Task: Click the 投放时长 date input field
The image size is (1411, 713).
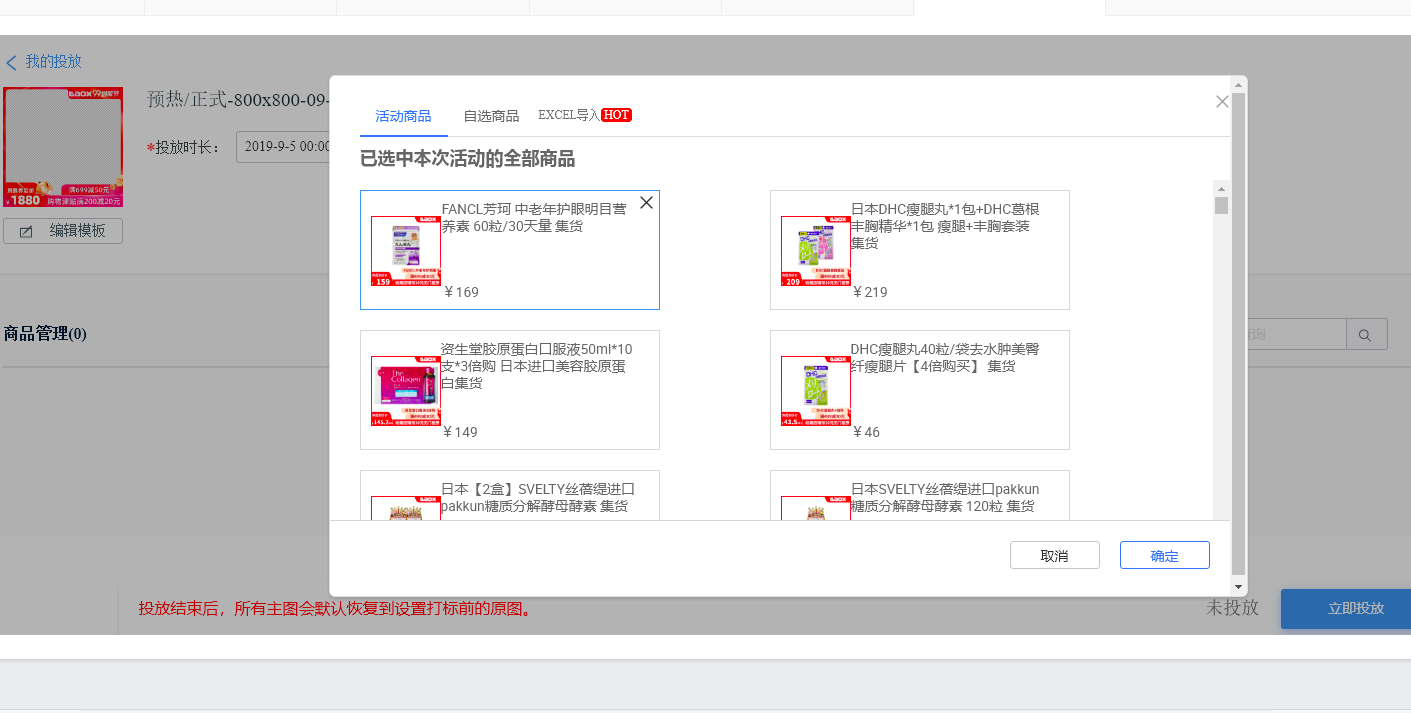Action: [x=284, y=147]
